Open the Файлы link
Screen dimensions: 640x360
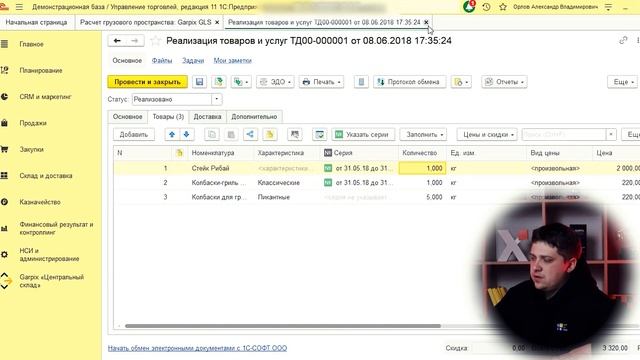click(x=162, y=60)
